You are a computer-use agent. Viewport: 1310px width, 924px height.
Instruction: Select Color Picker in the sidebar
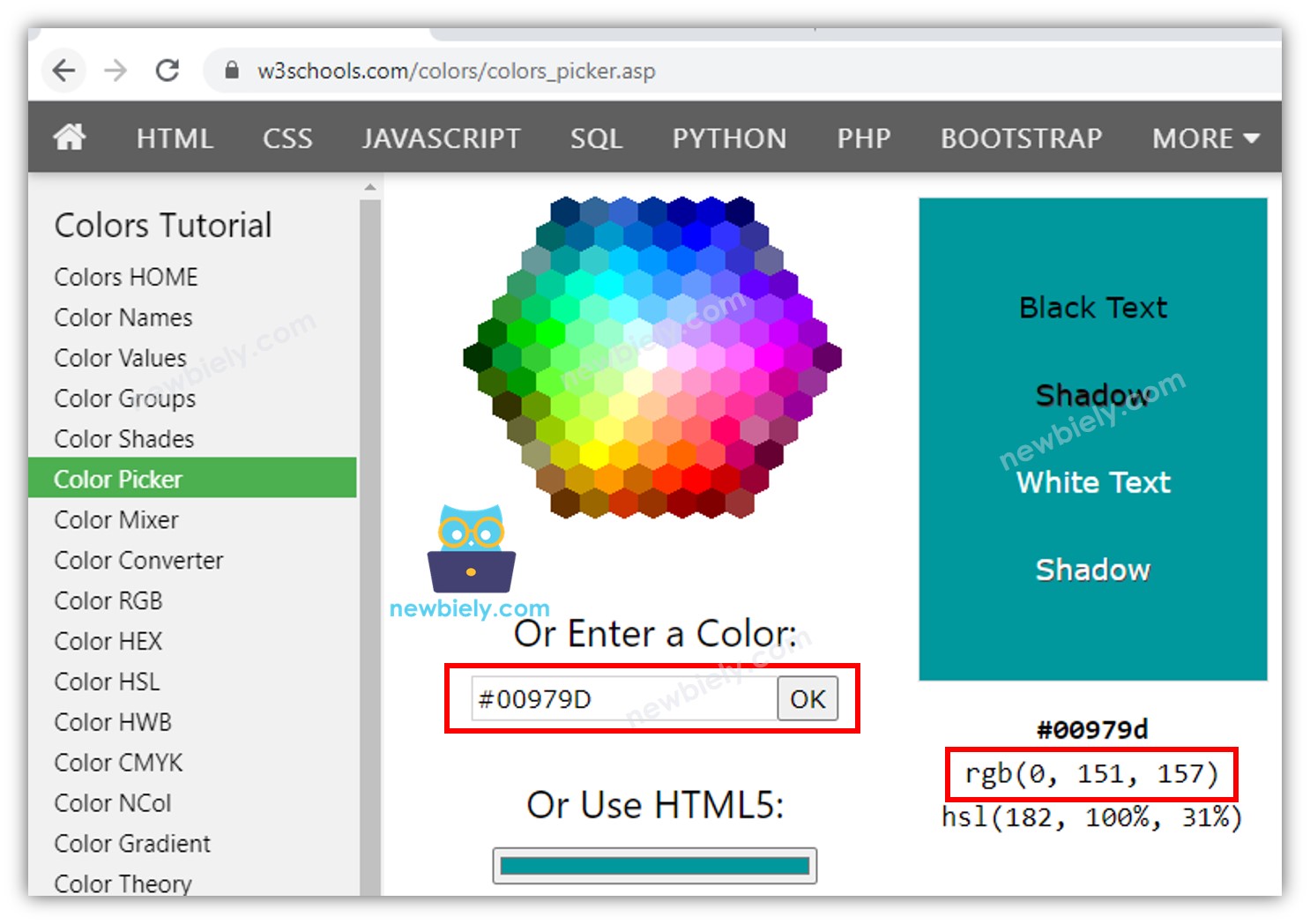[x=118, y=479]
